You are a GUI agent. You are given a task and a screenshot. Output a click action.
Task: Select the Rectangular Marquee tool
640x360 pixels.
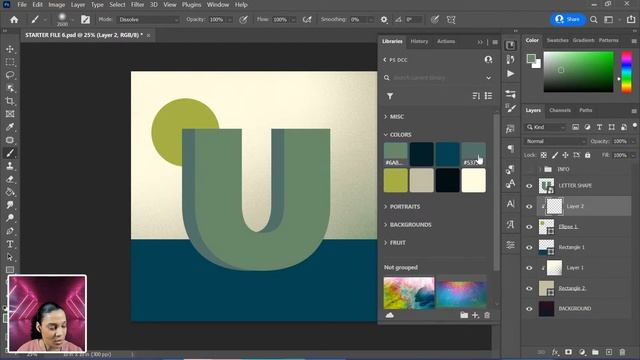(10, 62)
